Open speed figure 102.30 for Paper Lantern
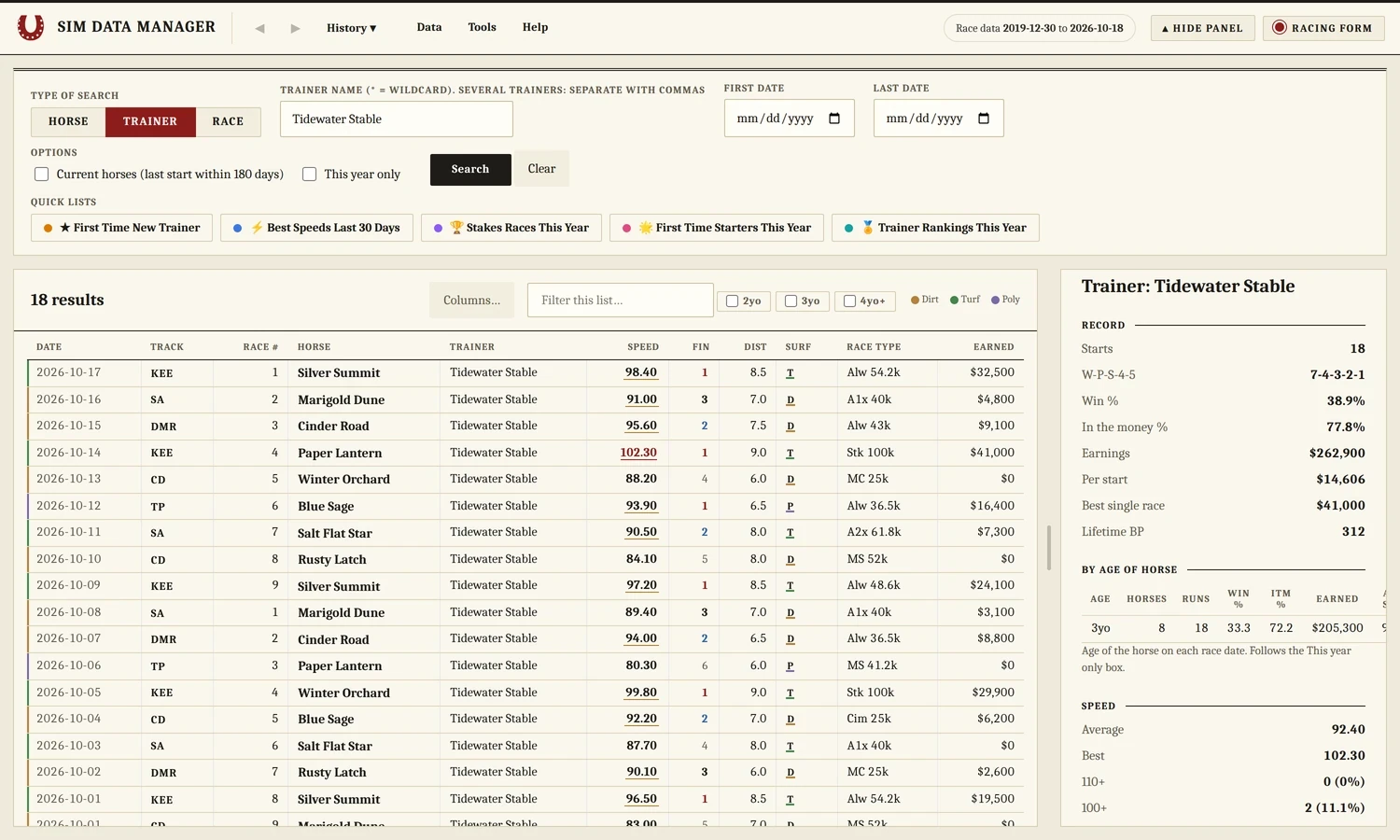Screen dimensions: 1400x840 [638, 453]
